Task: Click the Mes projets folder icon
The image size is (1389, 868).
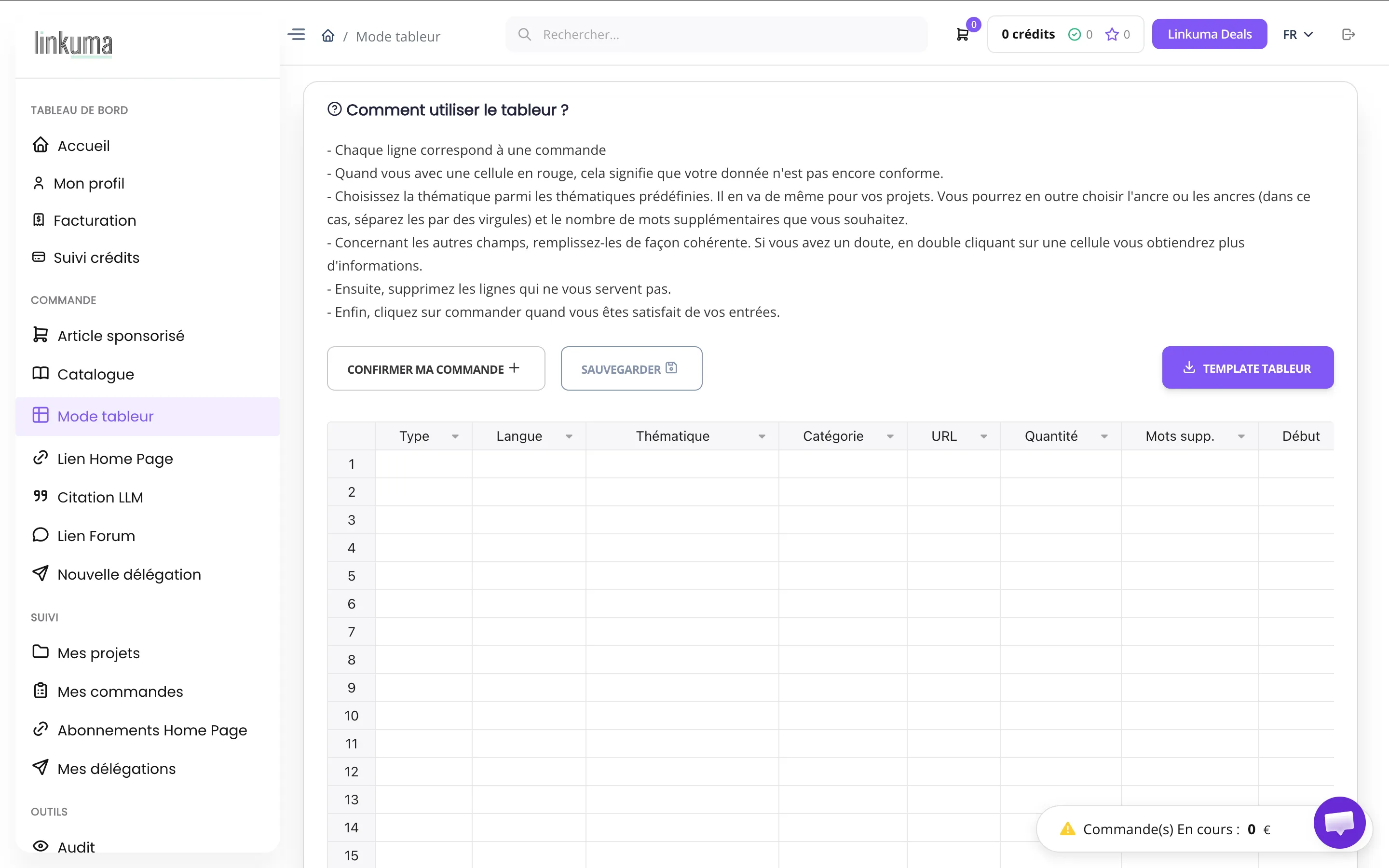Action: click(40, 651)
